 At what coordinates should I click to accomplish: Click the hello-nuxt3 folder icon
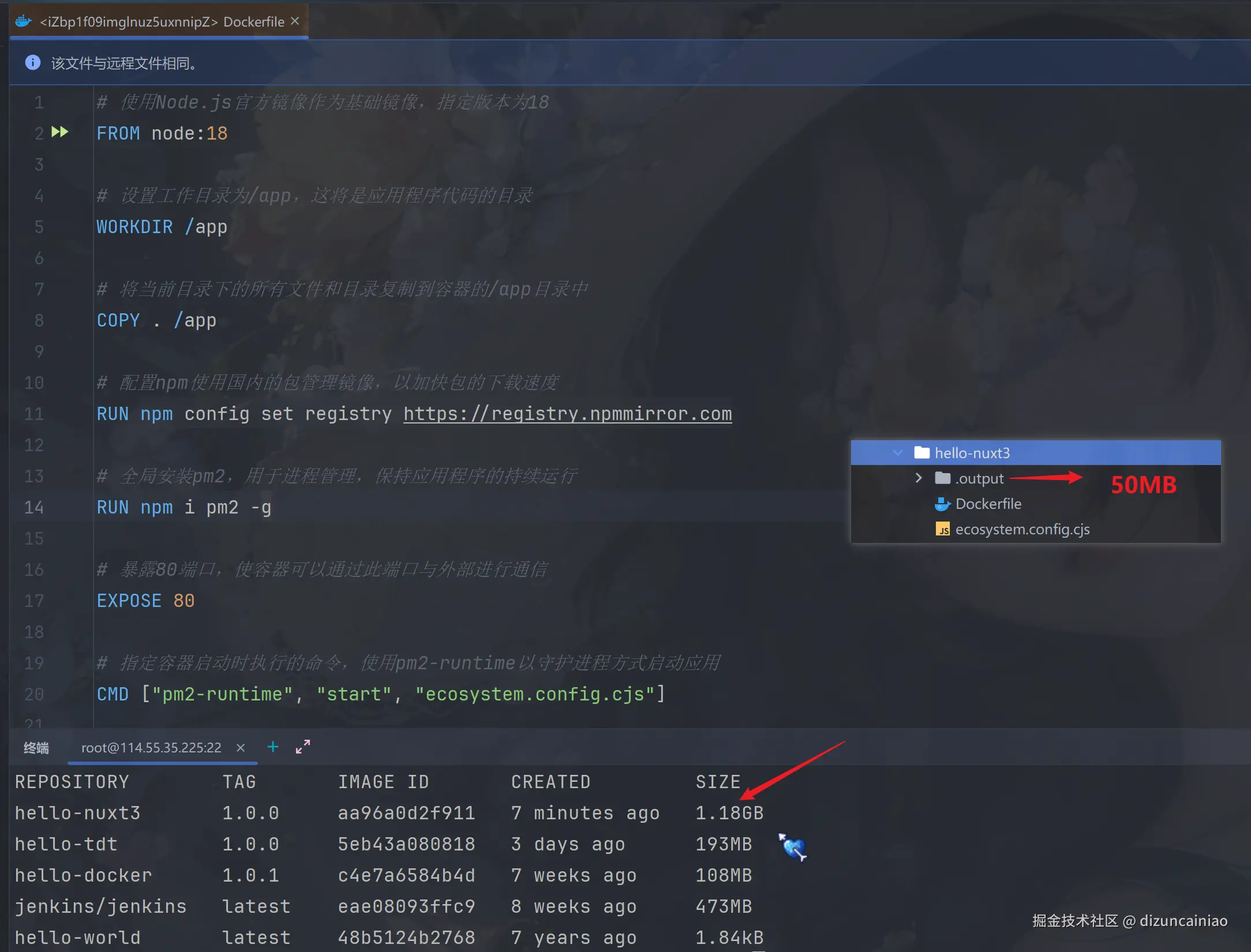(x=922, y=453)
